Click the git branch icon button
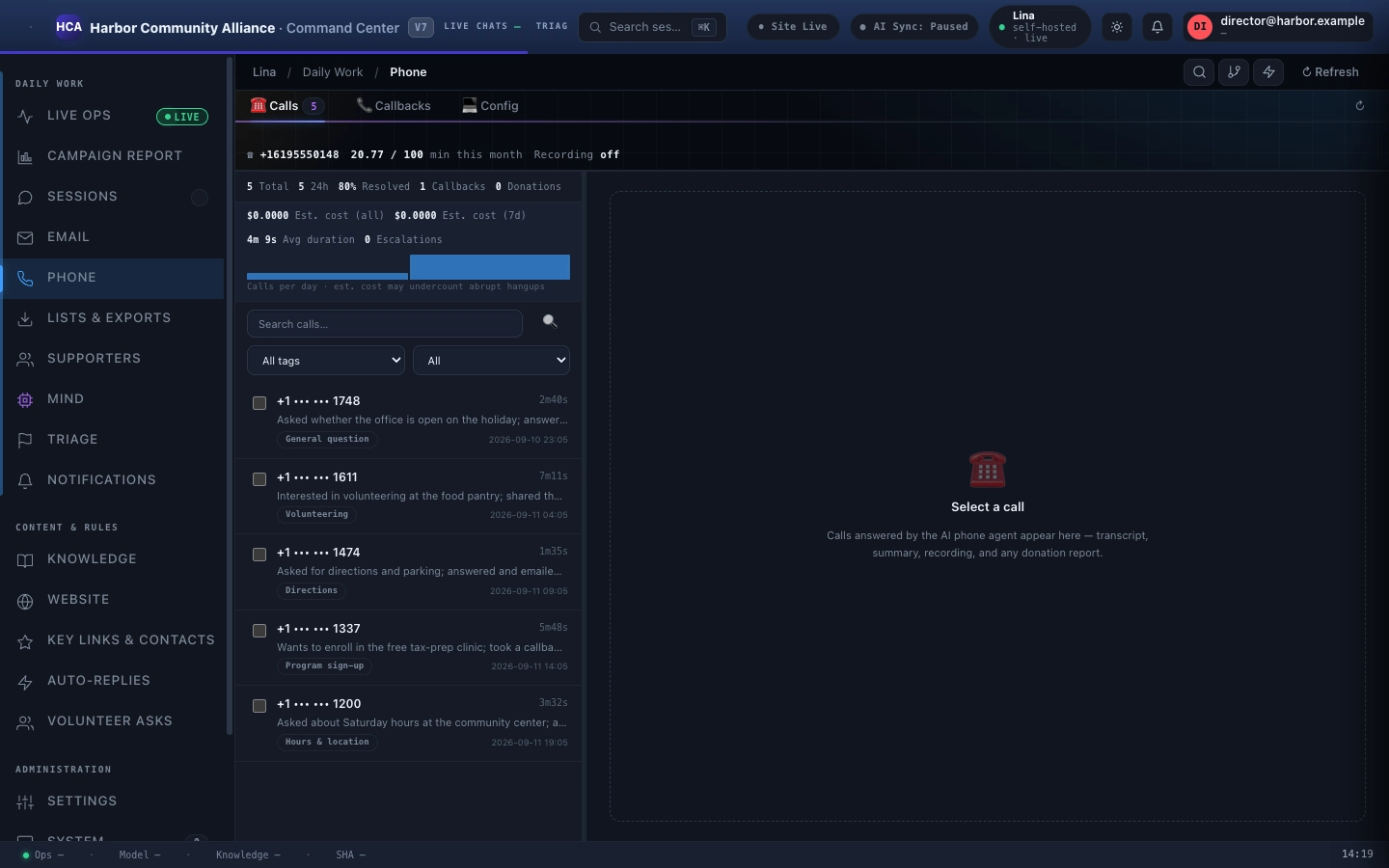Viewport: 1389px width, 868px height. pyautogui.click(x=1234, y=71)
